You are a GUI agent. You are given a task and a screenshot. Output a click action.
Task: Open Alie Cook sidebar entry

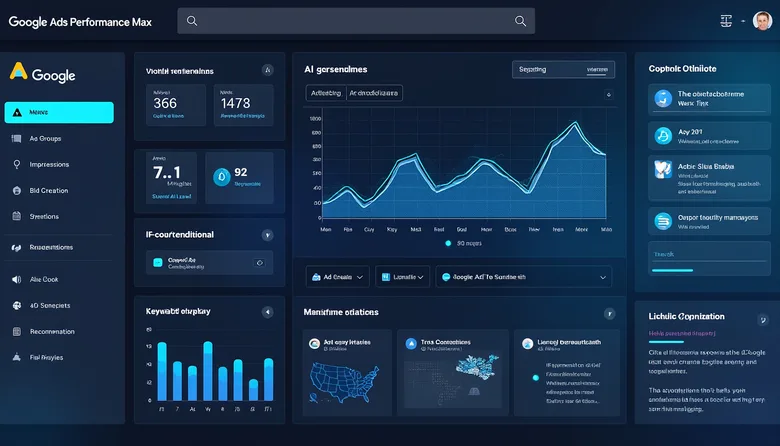click(x=44, y=279)
